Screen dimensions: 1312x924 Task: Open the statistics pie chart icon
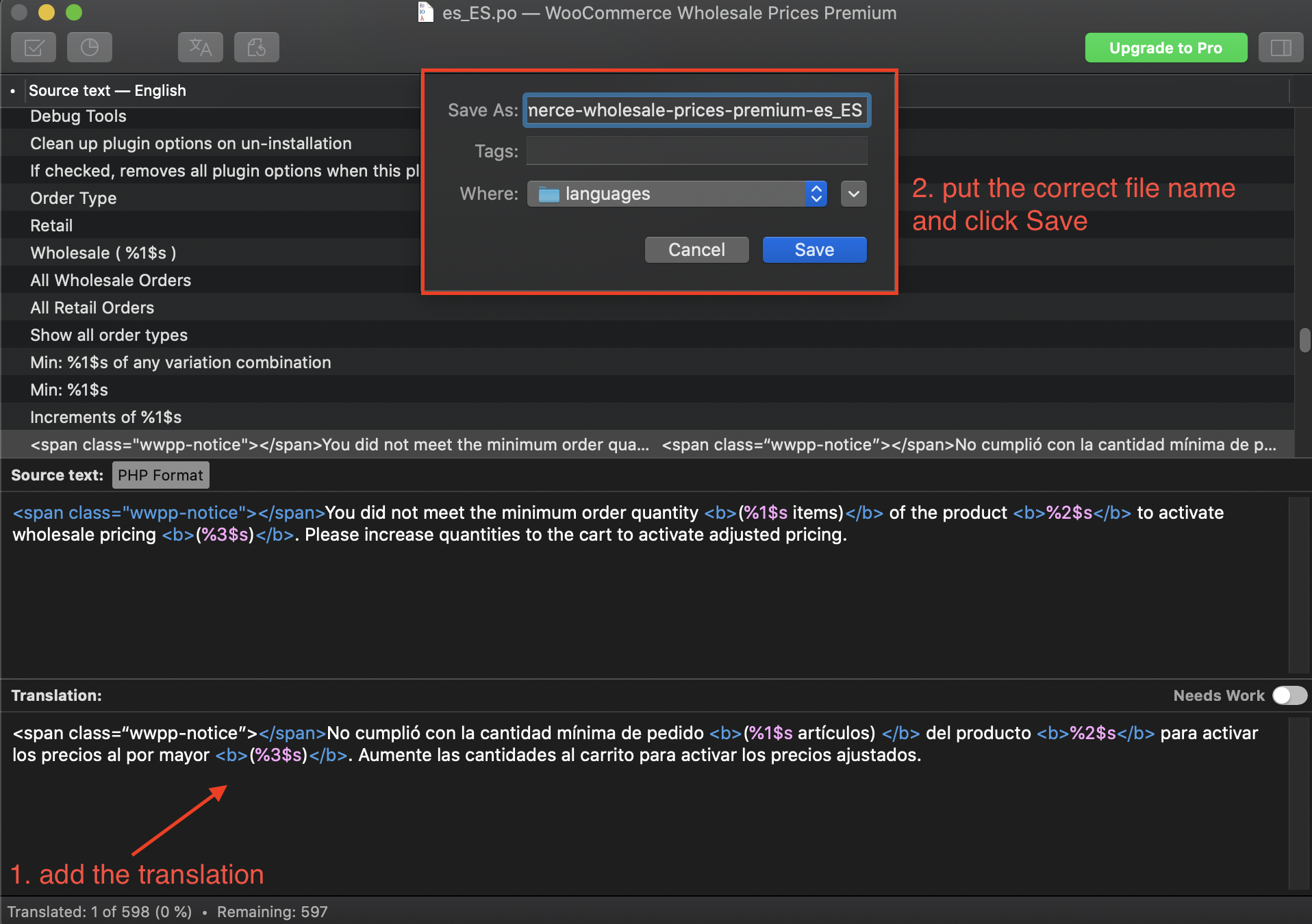pos(90,47)
